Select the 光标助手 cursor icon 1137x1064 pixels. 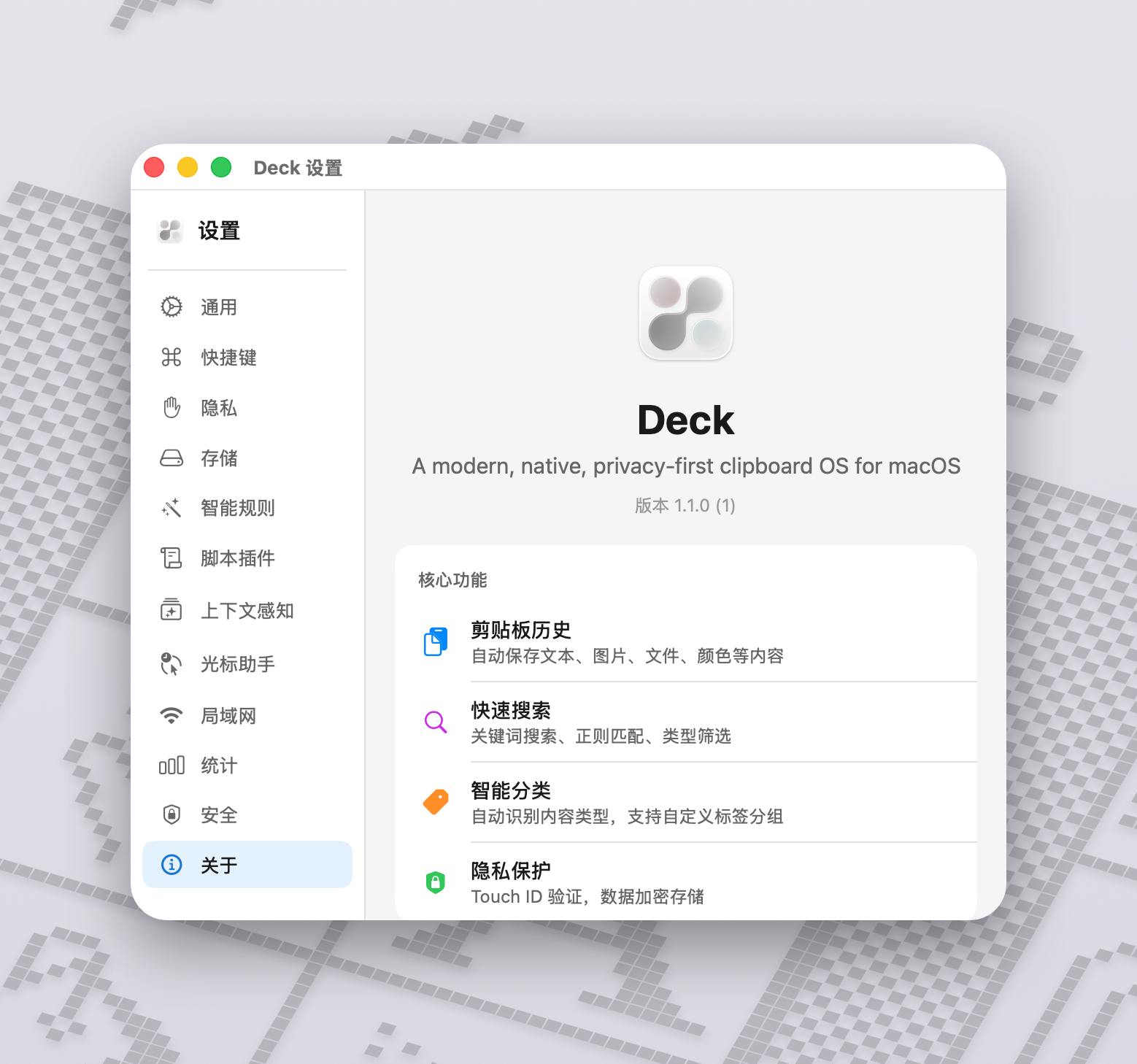(171, 663)
